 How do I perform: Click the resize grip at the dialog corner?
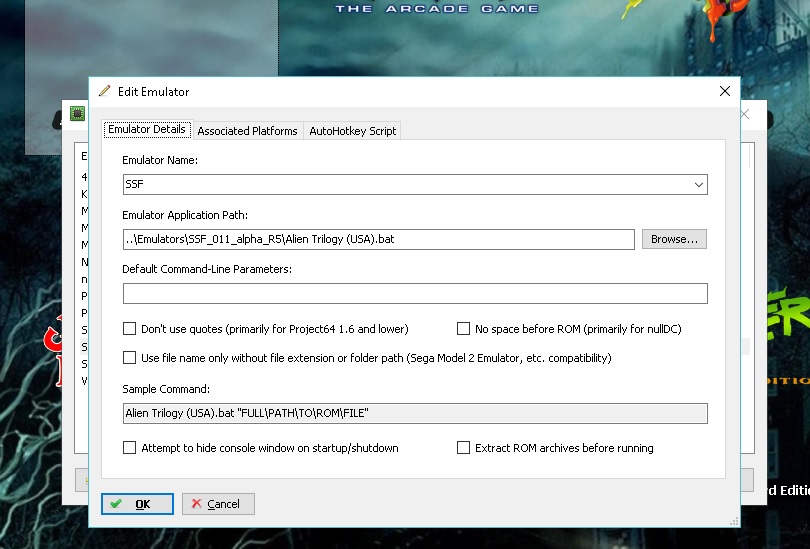pos(734,522)
